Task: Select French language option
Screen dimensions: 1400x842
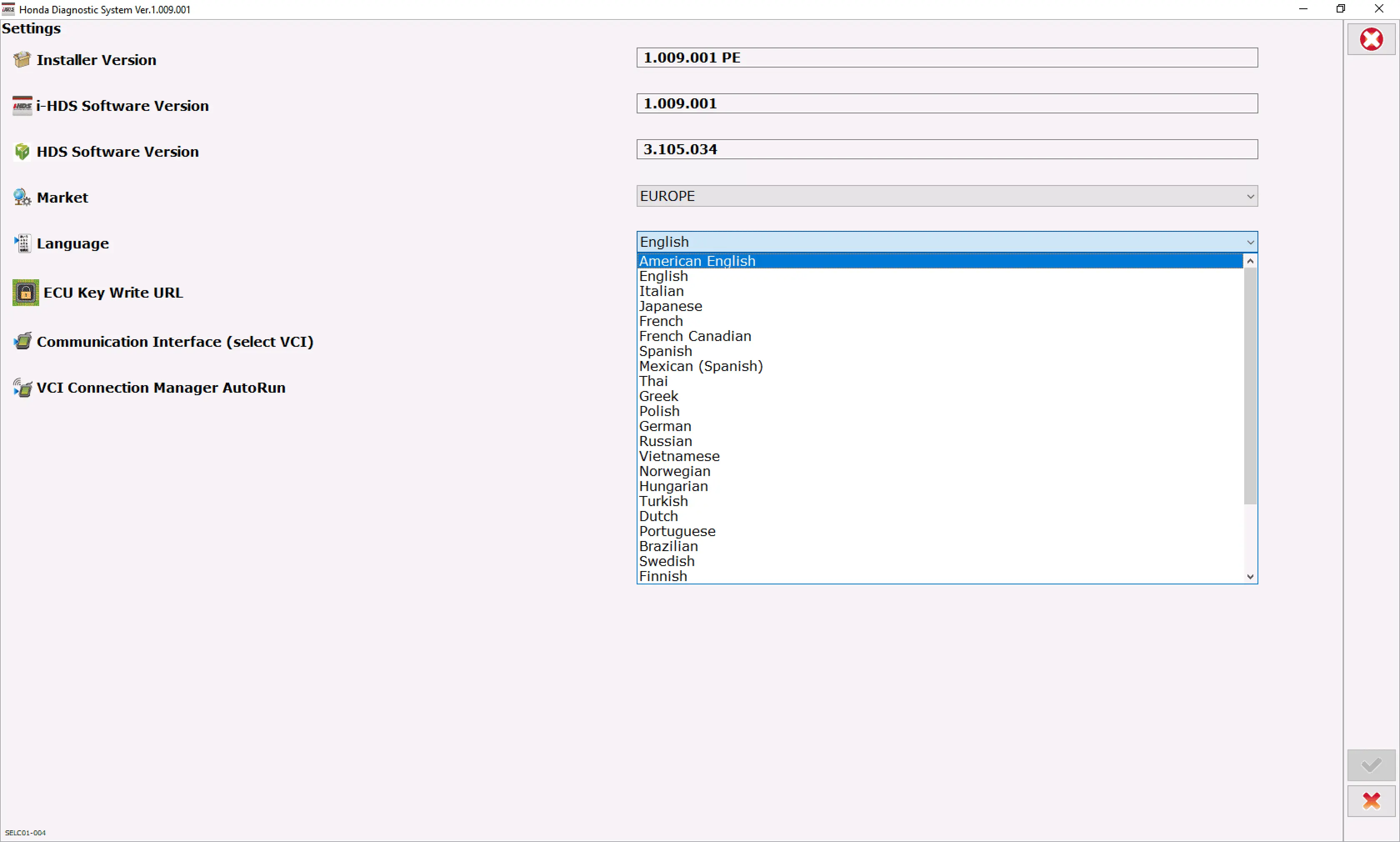Action: tap(940, 321)
